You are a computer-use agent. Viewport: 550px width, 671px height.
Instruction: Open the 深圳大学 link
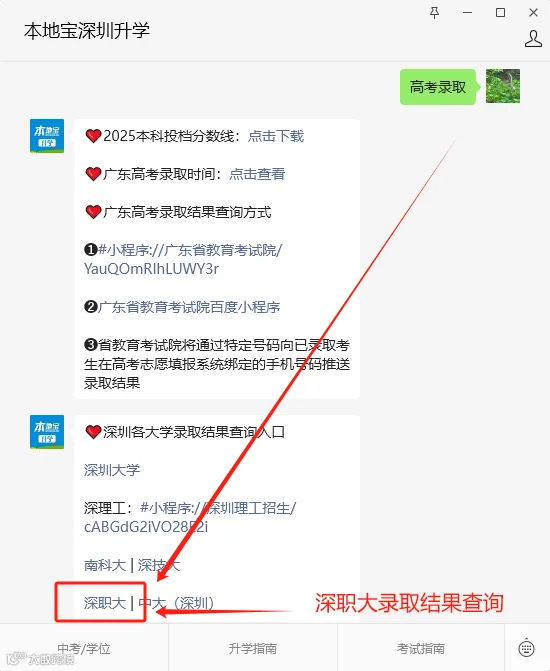[112, 470]
